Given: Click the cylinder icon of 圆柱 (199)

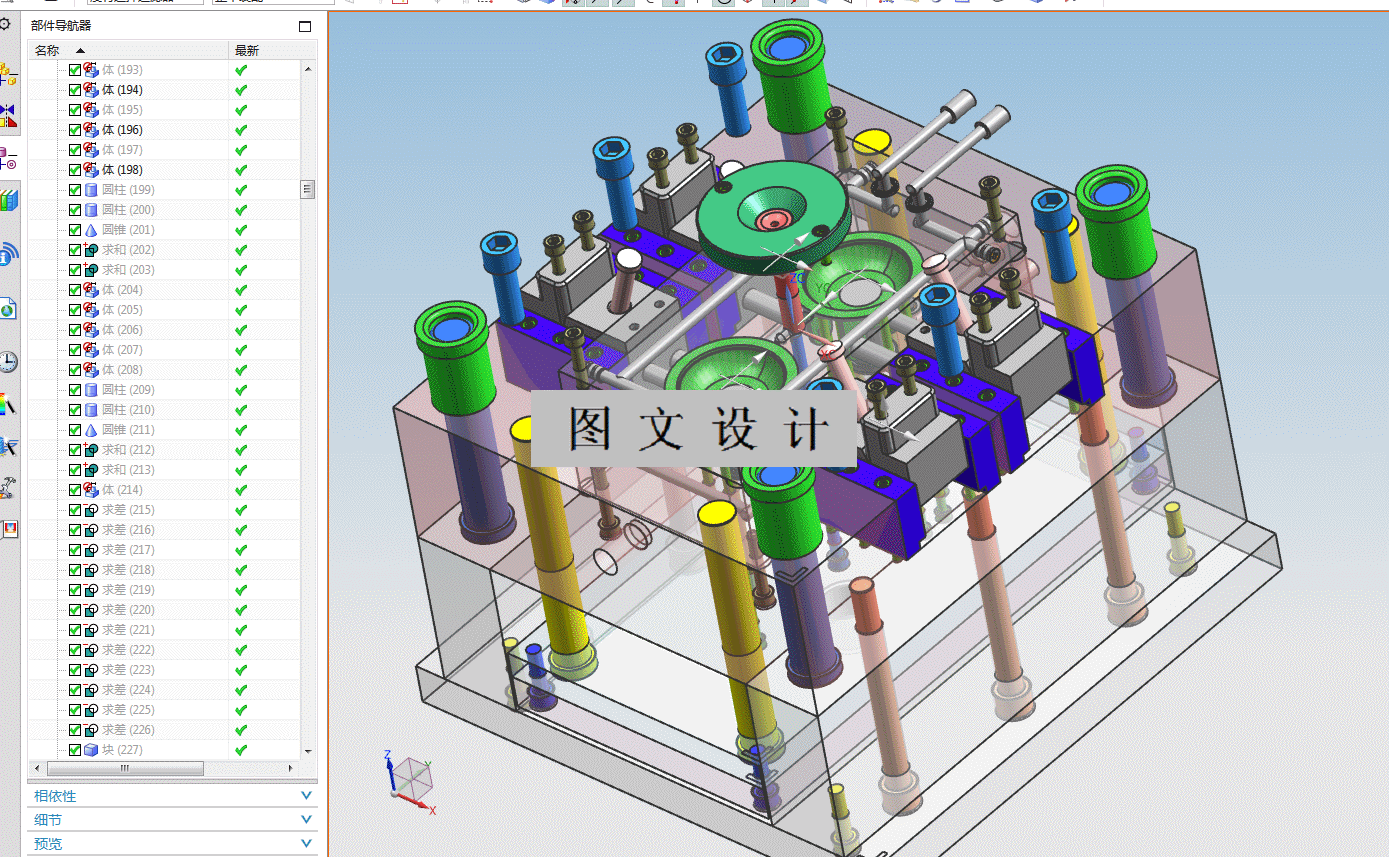Looking at the screenshot, I should (x=91, y=190).
